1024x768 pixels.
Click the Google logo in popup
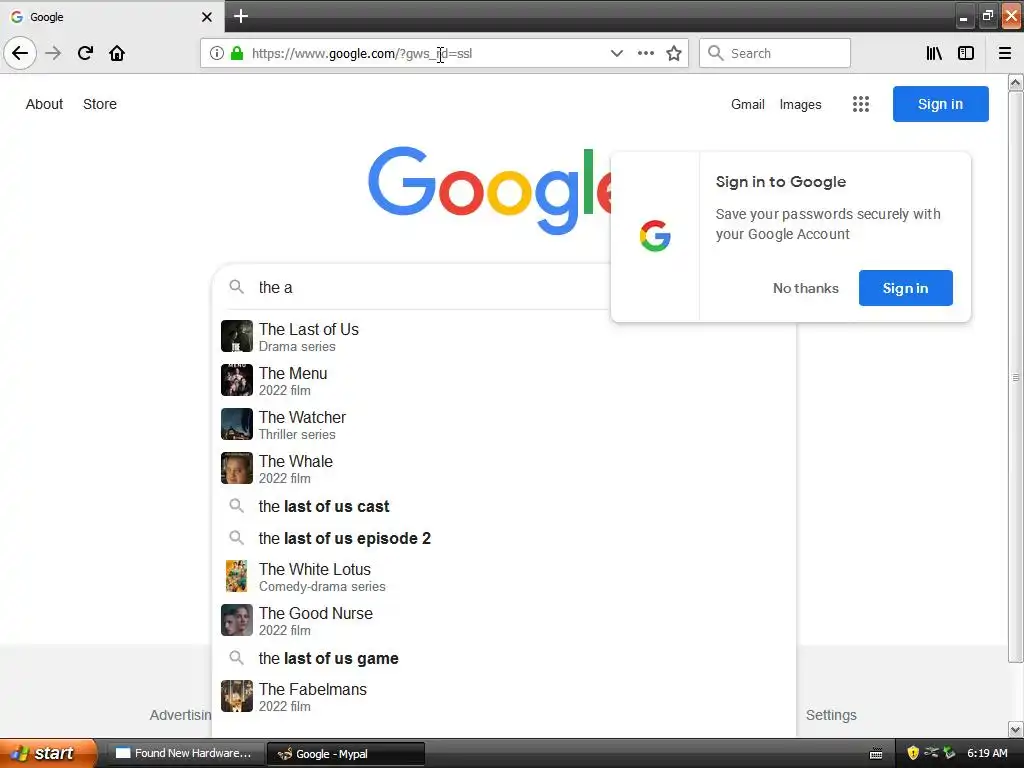pos(655,236)
